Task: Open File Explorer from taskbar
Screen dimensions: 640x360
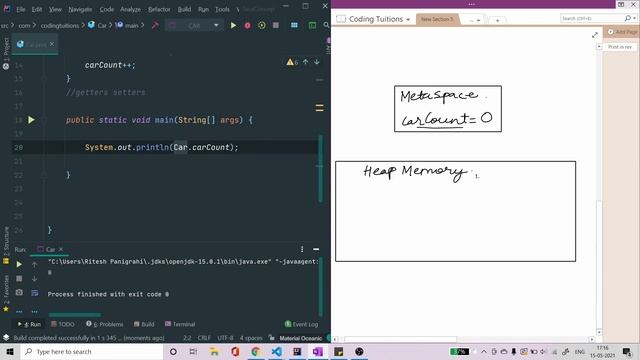Action: tap(214, 351)
